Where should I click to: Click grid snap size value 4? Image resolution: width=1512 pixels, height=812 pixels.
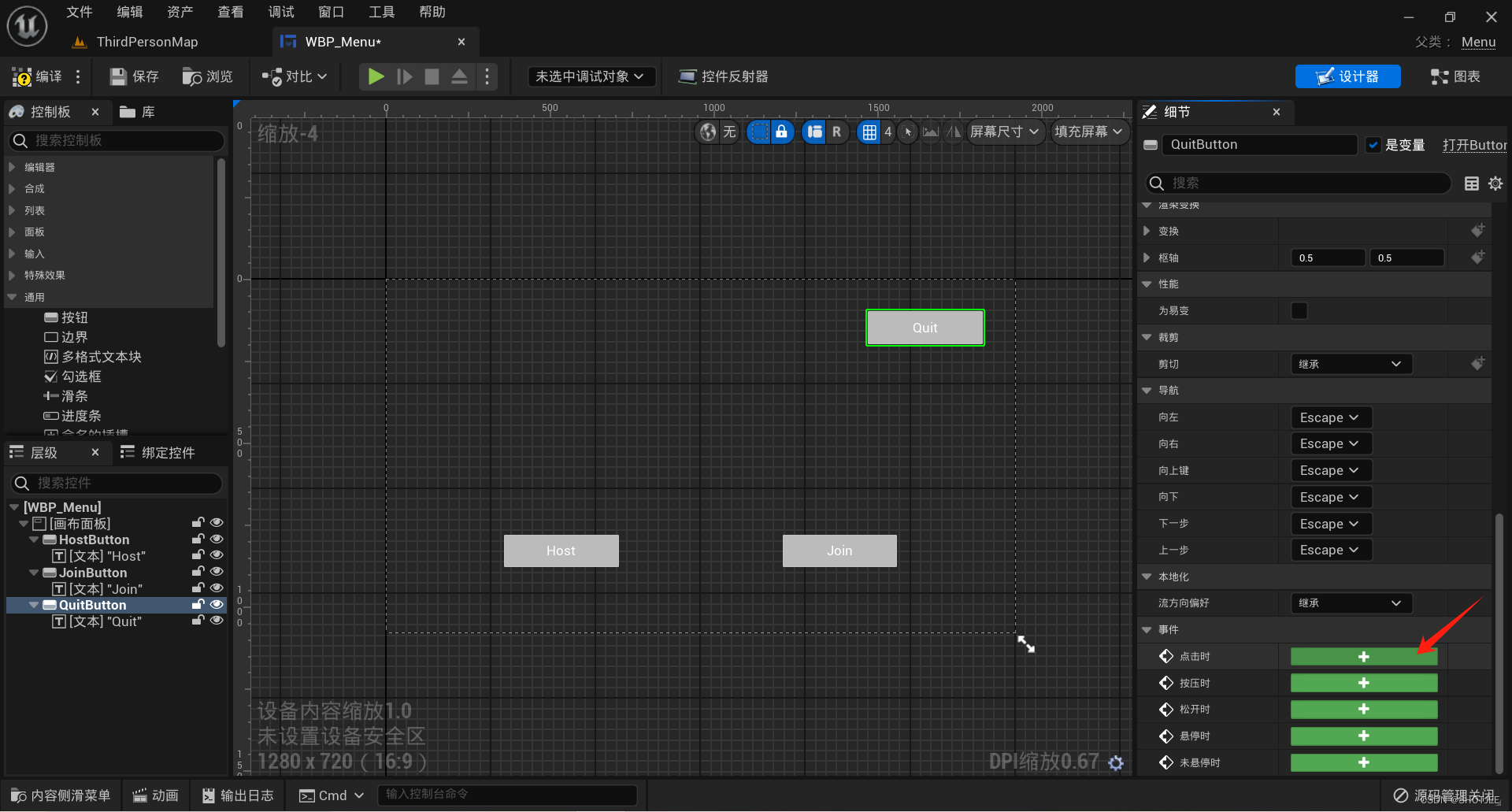pyautogui.click(x=888, y=132)
